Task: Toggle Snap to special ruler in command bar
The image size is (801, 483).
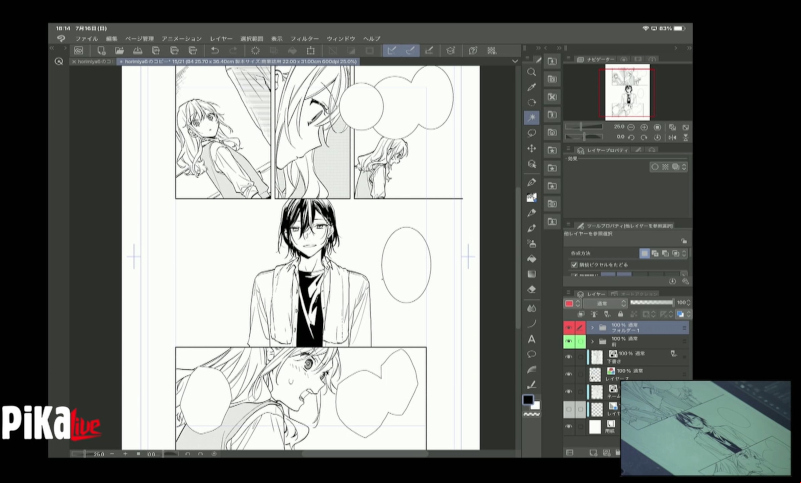Action: click(x=410, y=51)
